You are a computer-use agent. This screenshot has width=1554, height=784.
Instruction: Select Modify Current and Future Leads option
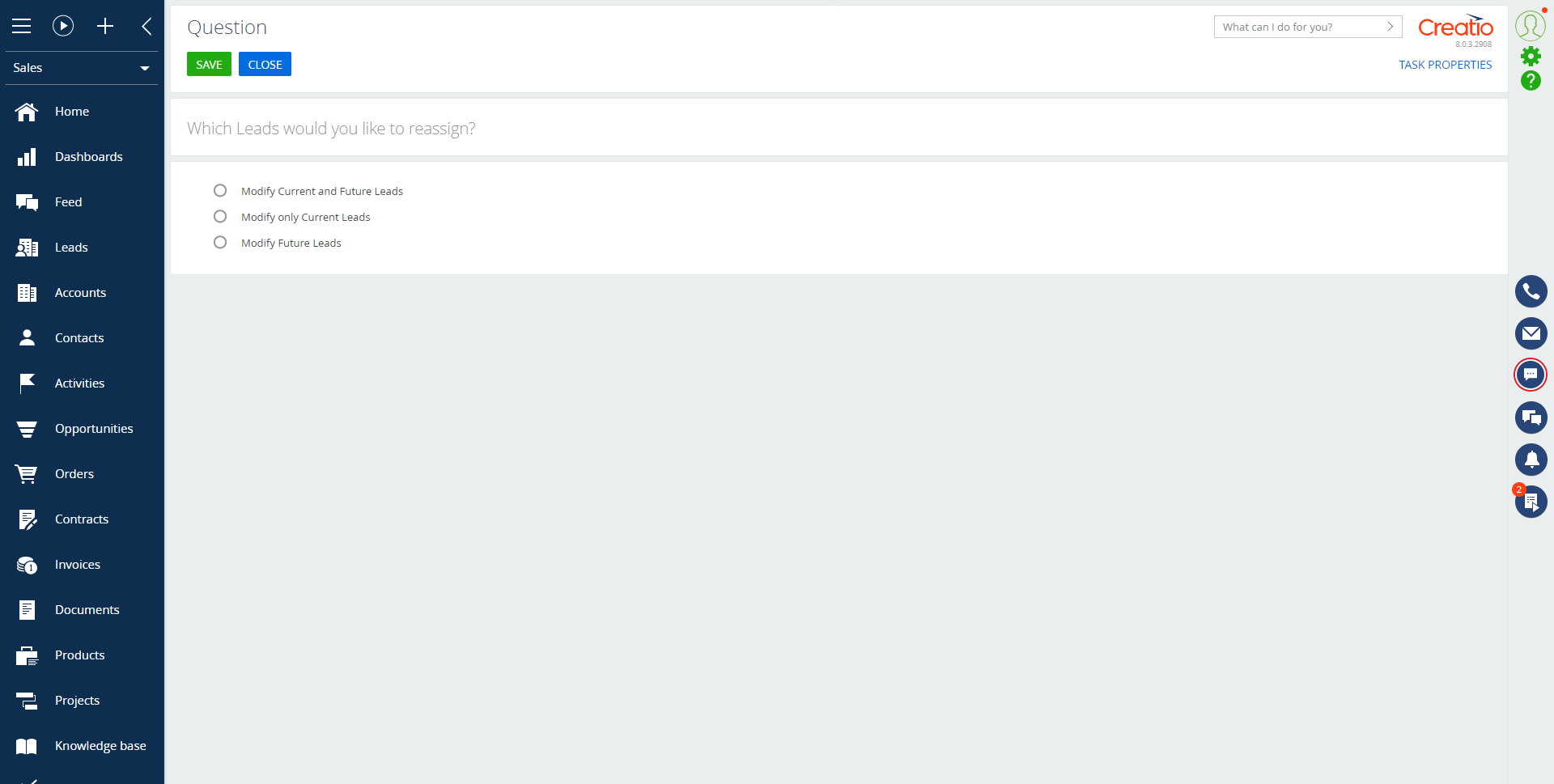220,190
